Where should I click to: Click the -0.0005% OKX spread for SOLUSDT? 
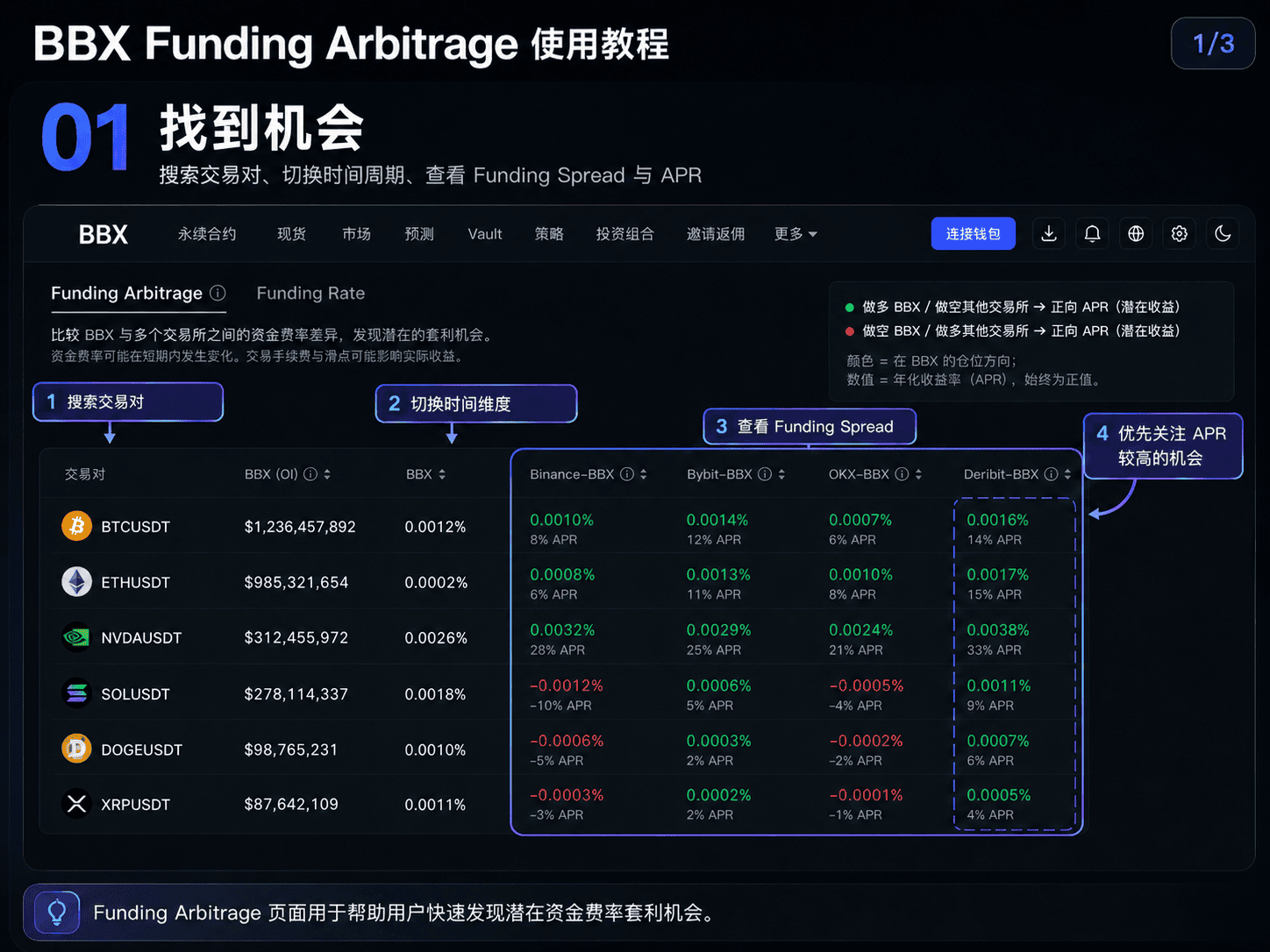pyautogui.click(x=867, y=686)
